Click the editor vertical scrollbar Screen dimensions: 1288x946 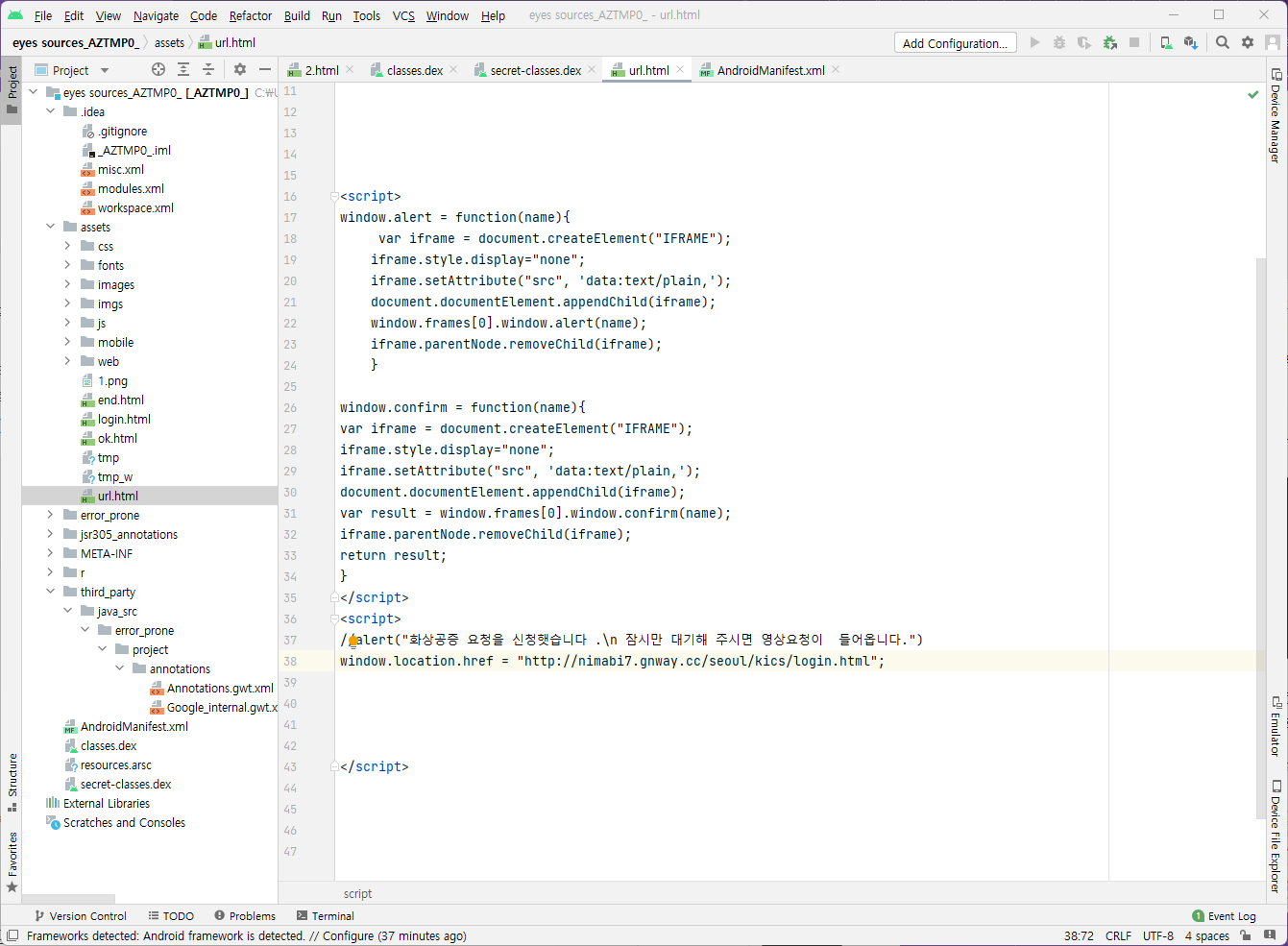[1261, 538]
